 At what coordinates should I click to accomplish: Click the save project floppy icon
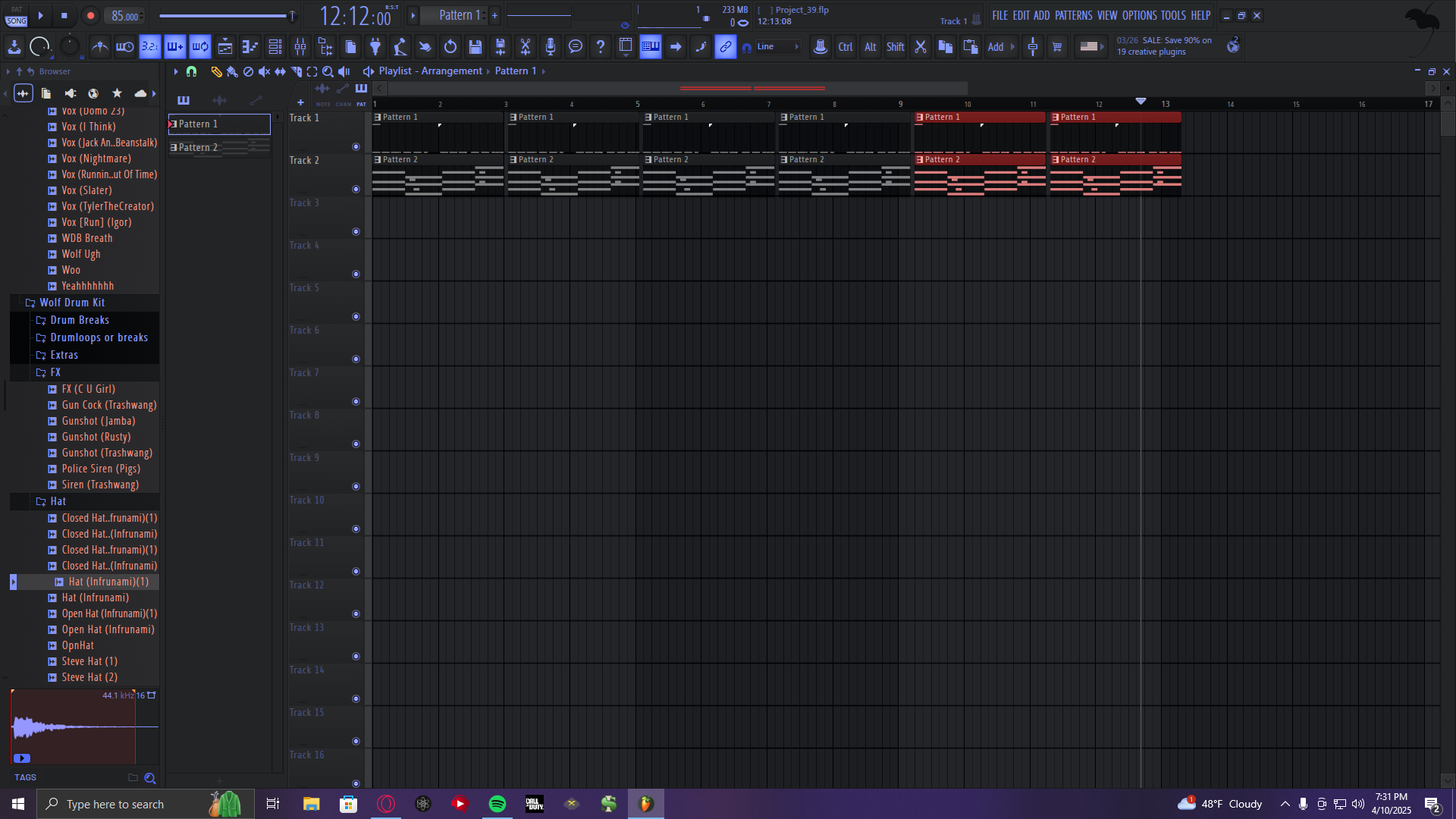point(475,47)
